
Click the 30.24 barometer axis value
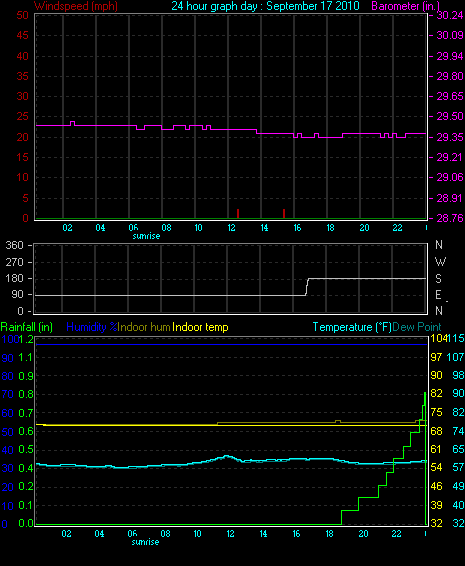pyautogui.click(x=449, y=15)
